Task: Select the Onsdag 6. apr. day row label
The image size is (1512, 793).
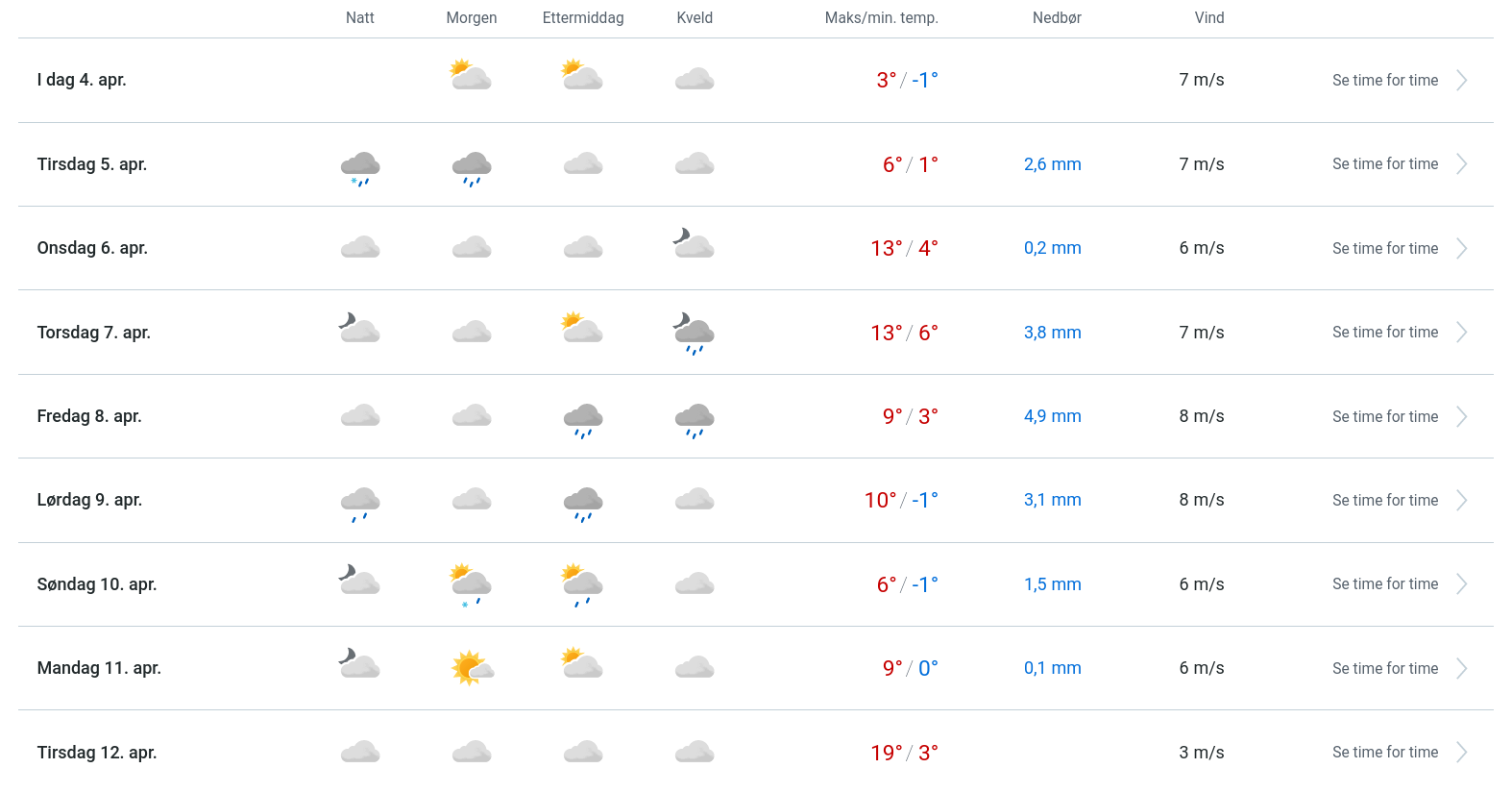Action: point(92,248)
